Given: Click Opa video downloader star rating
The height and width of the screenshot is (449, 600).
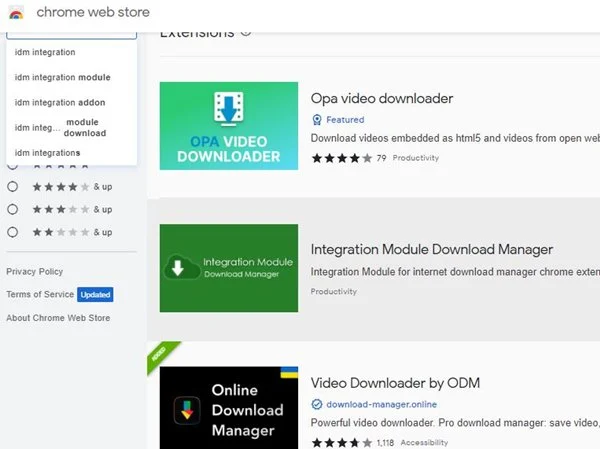Looking at the screenshot, I should 342,158.
